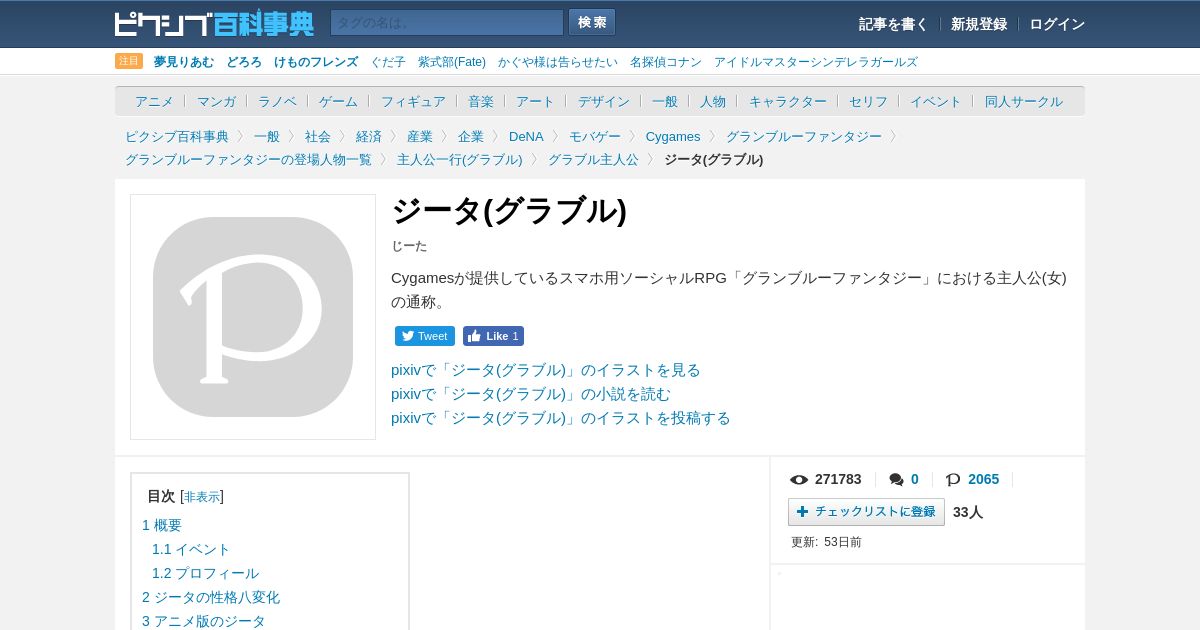Open trending tag どろろ

(x=244, y=62)
